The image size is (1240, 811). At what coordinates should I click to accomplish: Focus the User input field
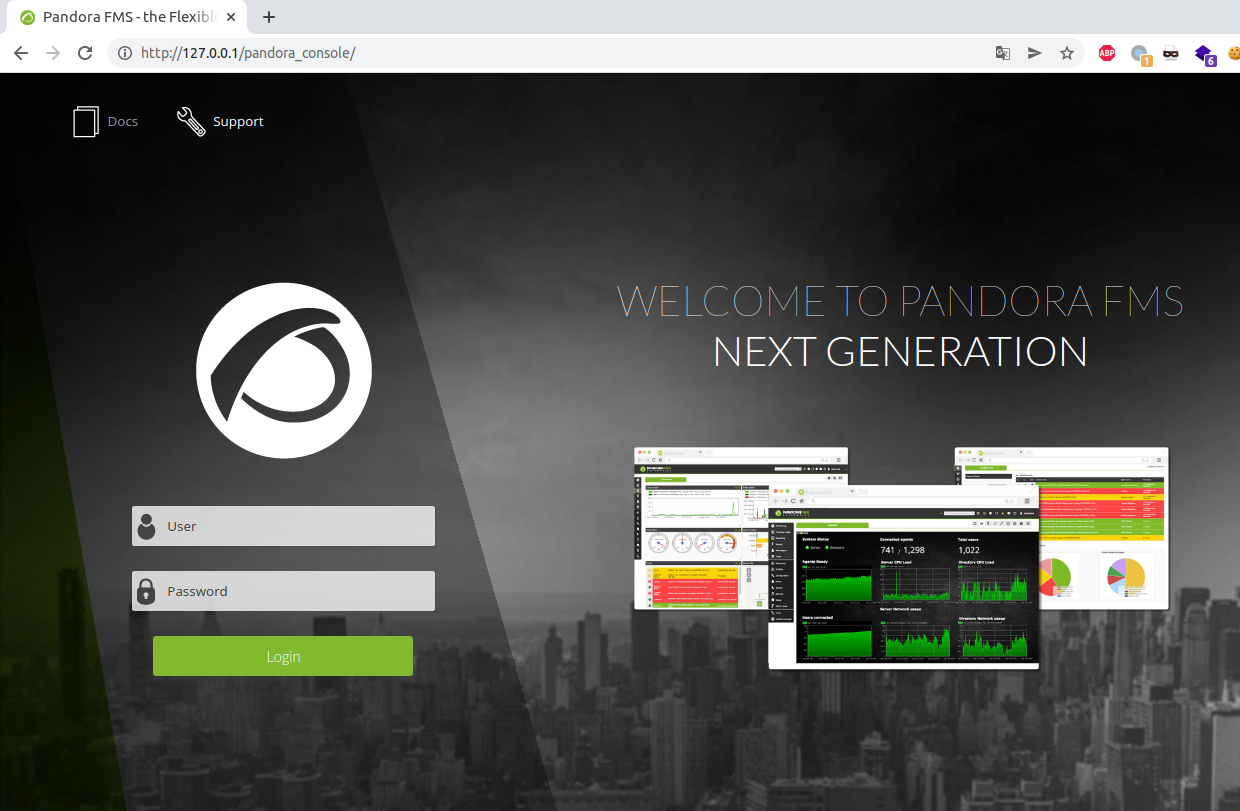pos(283,526)
